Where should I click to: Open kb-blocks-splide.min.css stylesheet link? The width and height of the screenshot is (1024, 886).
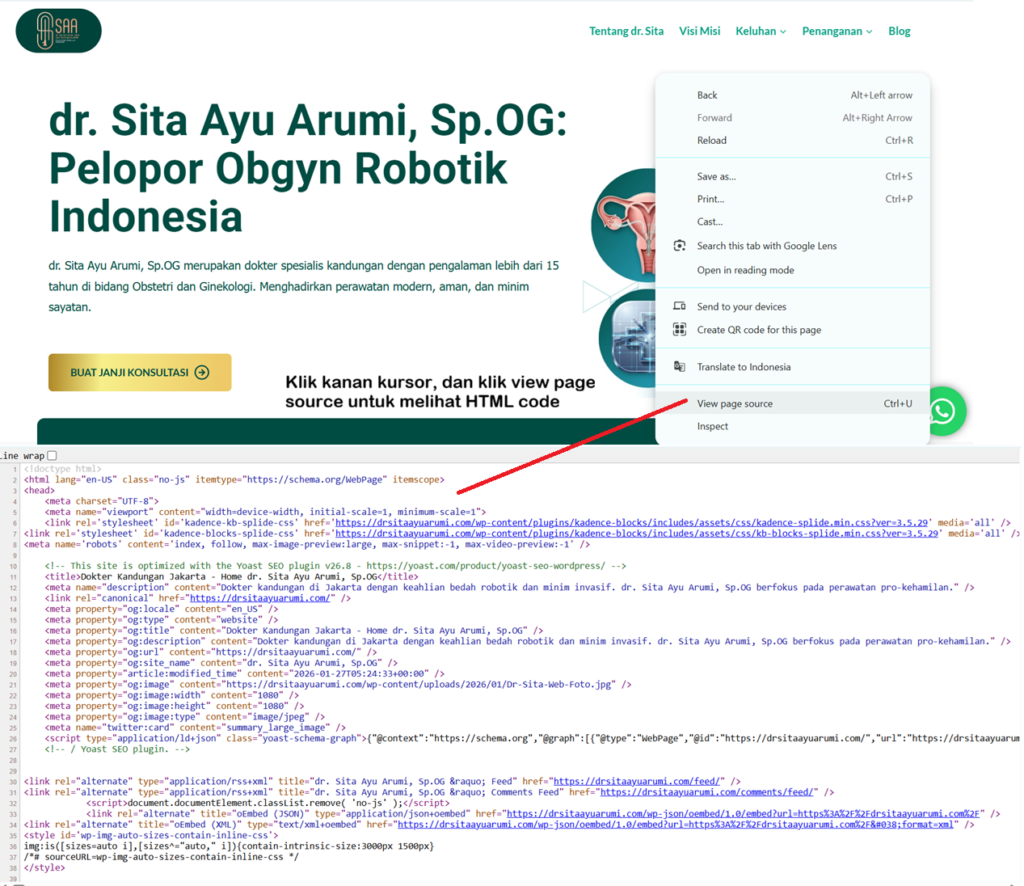(637, 533)
